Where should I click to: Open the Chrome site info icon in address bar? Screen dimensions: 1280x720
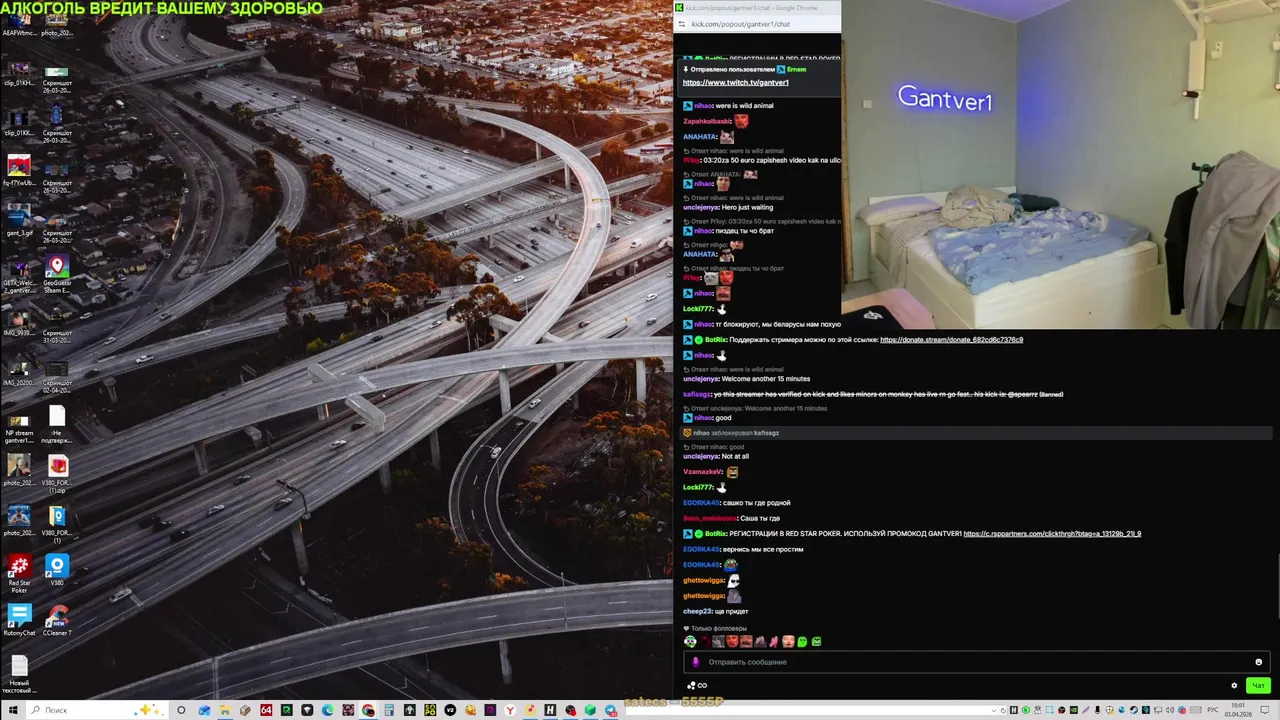[x=682, y=24]
